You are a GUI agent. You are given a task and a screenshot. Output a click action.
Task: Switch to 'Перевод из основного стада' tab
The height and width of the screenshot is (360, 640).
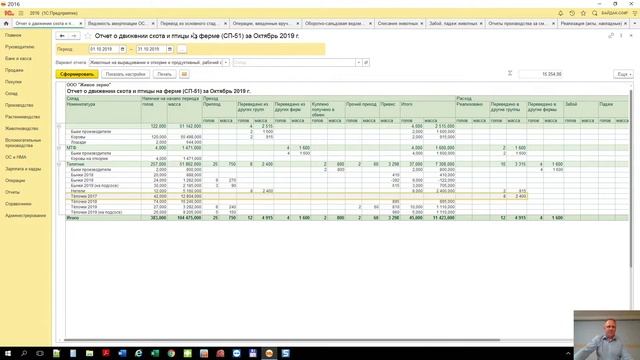[188, 24]
